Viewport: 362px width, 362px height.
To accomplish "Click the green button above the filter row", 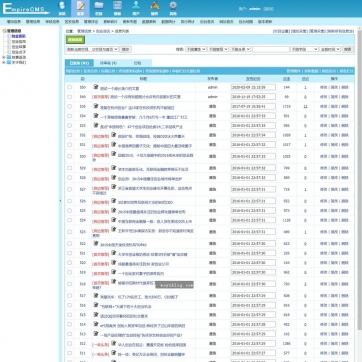I will click(x=75, y=40).
